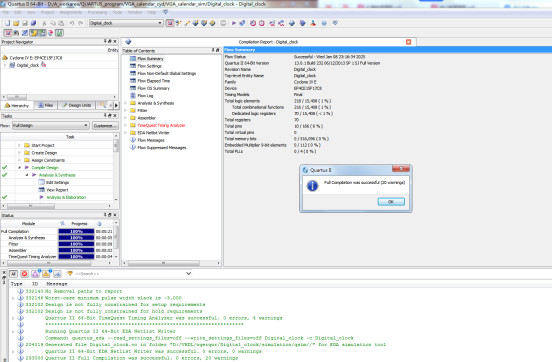Image resolution: width=552 pixels, height=362 pixels.
Task: Click the Save All icon in toolbar
Action: 33,23
